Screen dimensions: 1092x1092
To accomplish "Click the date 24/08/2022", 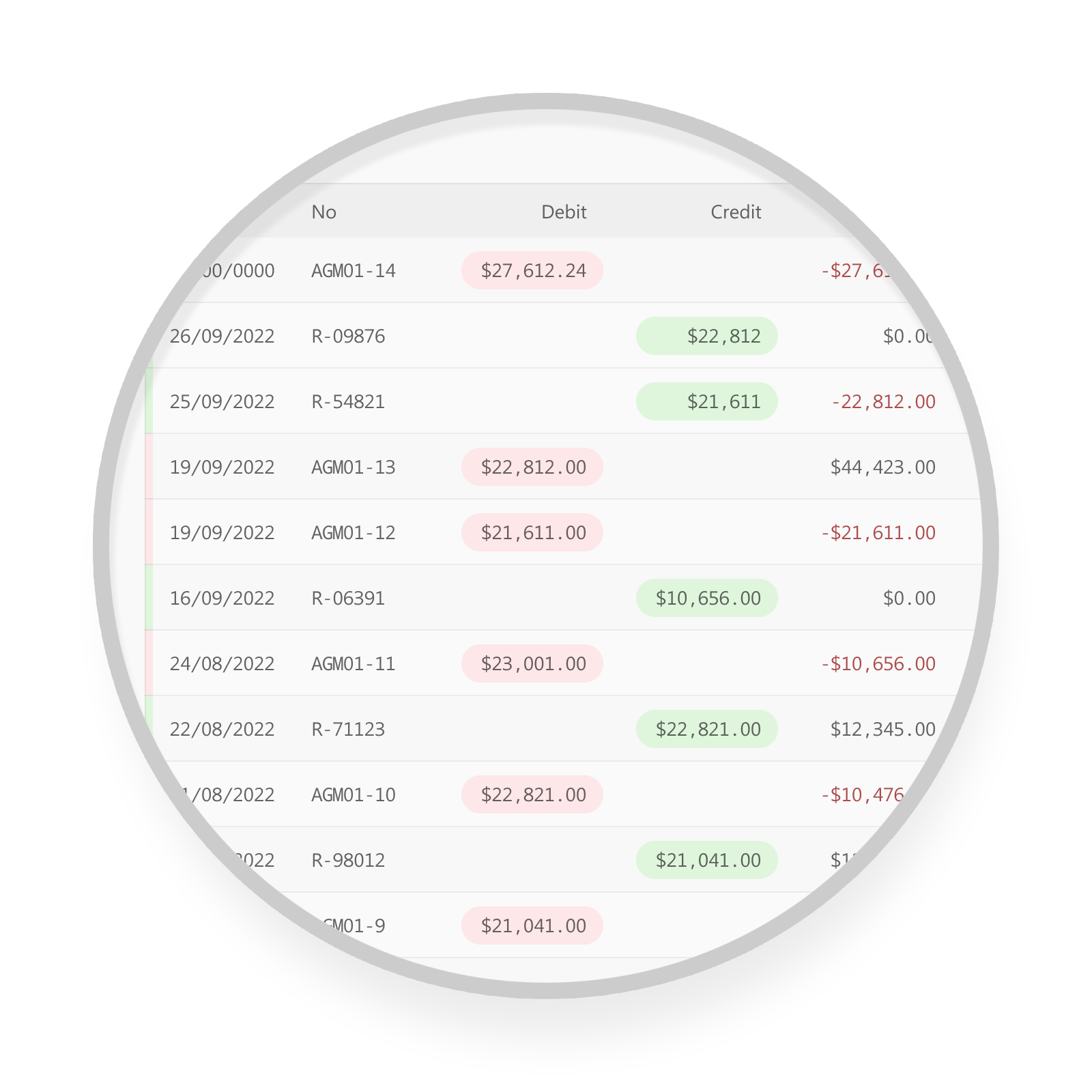I will coord(222,664).
